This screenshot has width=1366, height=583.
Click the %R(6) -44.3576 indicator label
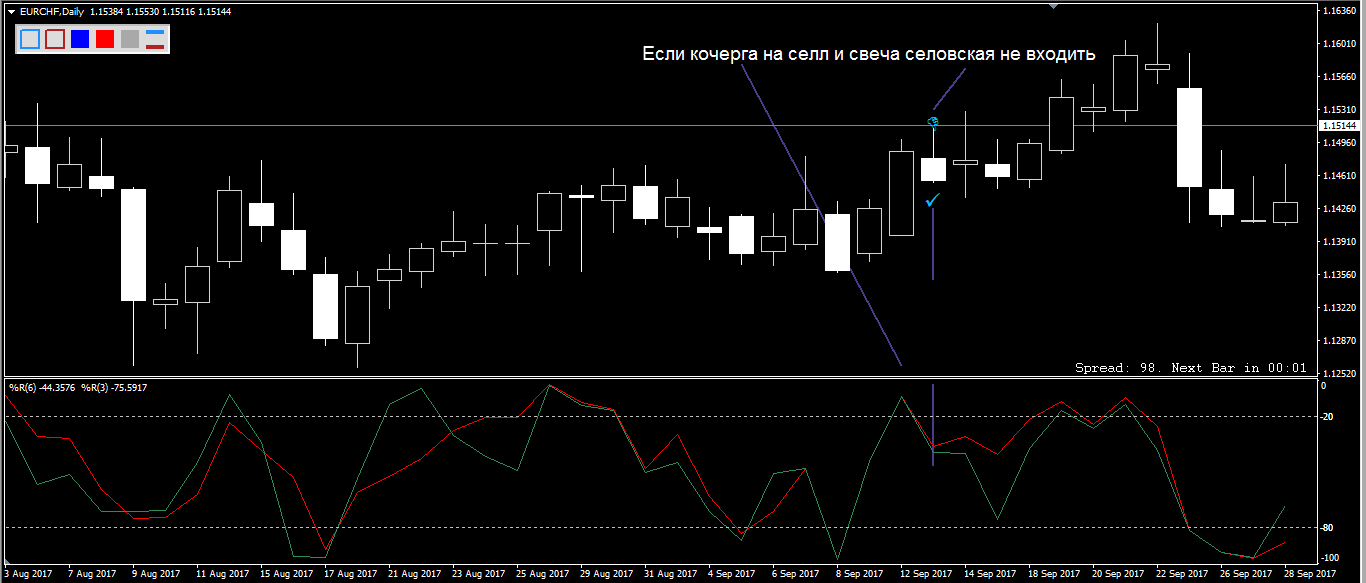tap(43, 388)
